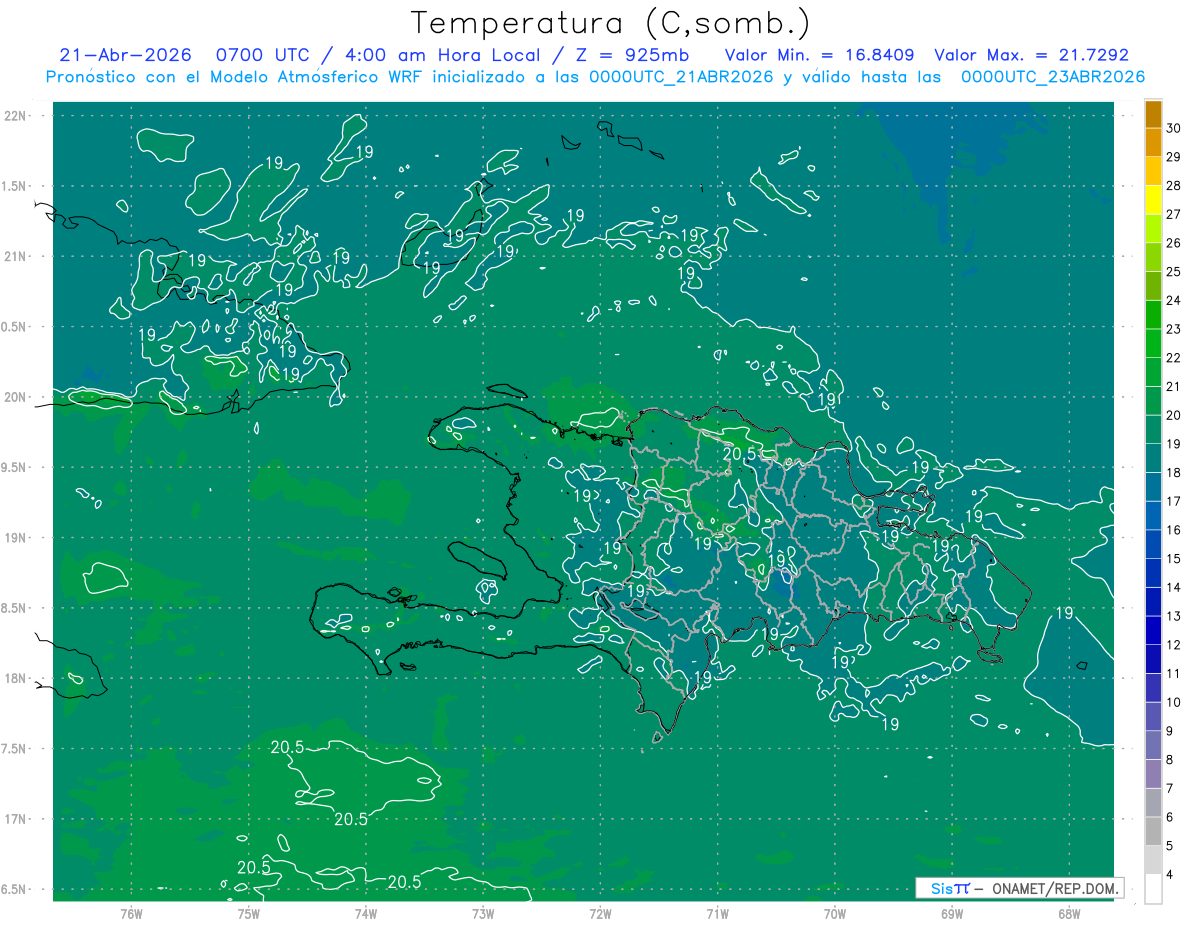Click the Temperatura (C,somb.) title
The height and width of the screenshot is (927, 1200).
coord(611,23)
